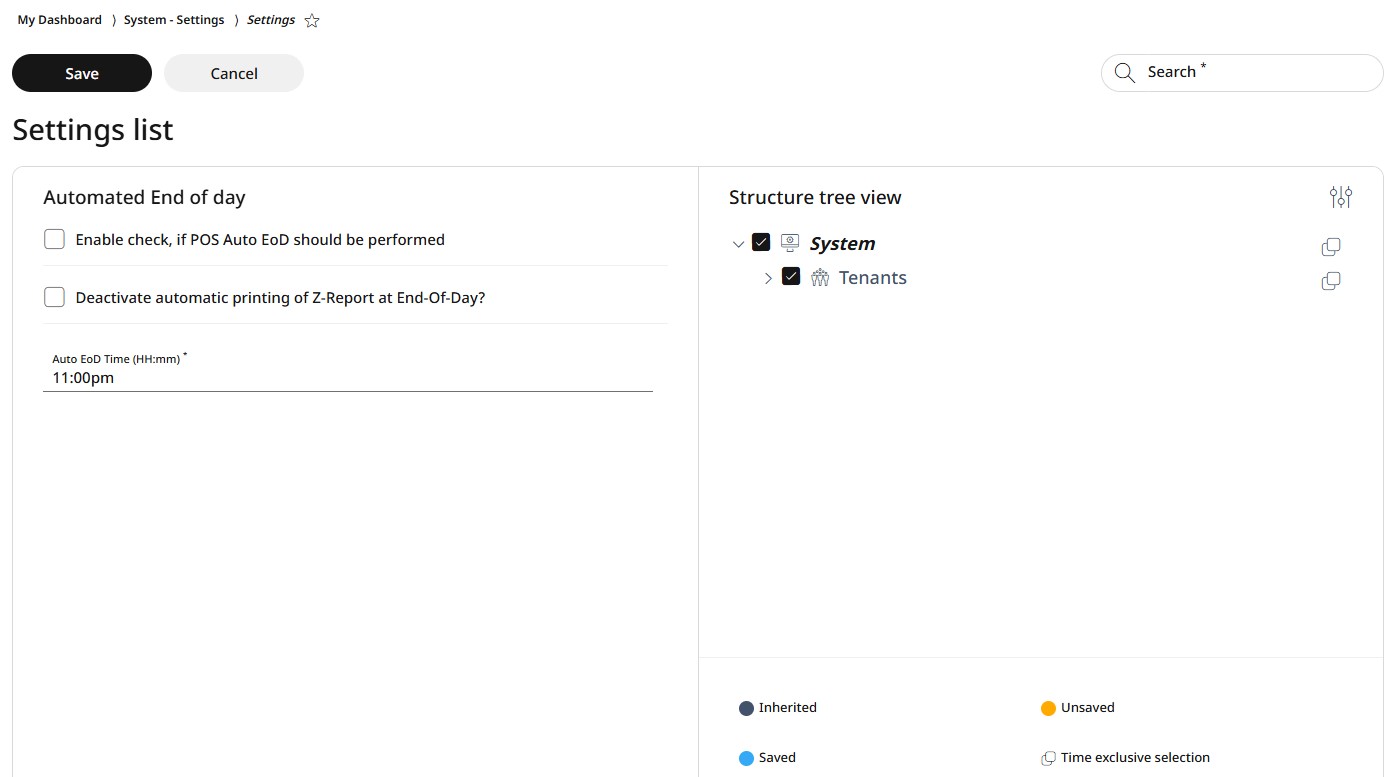Click the favorite star icon in breadcrumb
Screen dimensions: 1388x777
[x=312, y=20]
